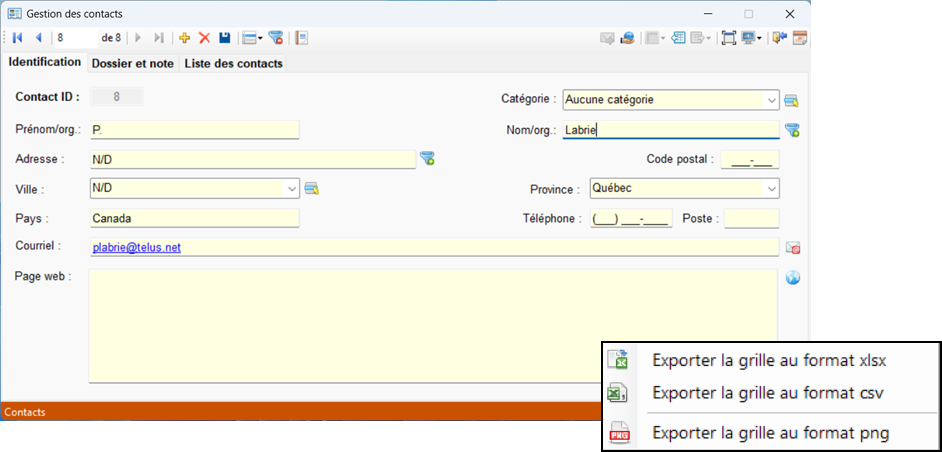Viewport: 942px width, 452px height.
Task: Select Exporter la grille au format csv
Action: 767,393
